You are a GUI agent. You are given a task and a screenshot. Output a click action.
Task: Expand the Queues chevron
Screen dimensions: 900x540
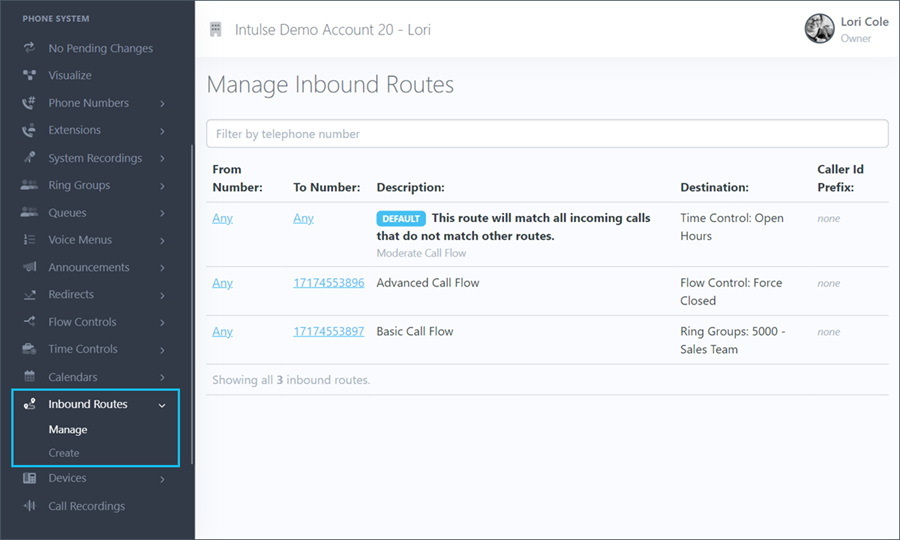162,213
